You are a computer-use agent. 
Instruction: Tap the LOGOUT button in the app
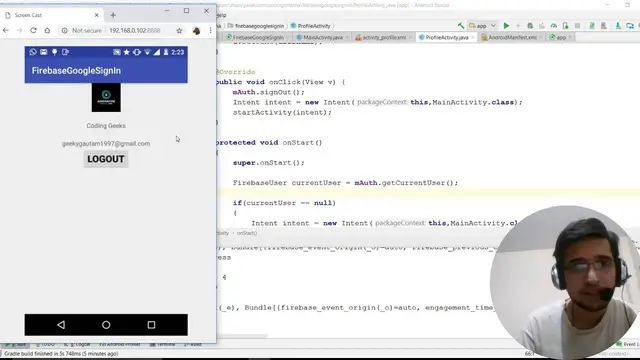pos(106,159)
